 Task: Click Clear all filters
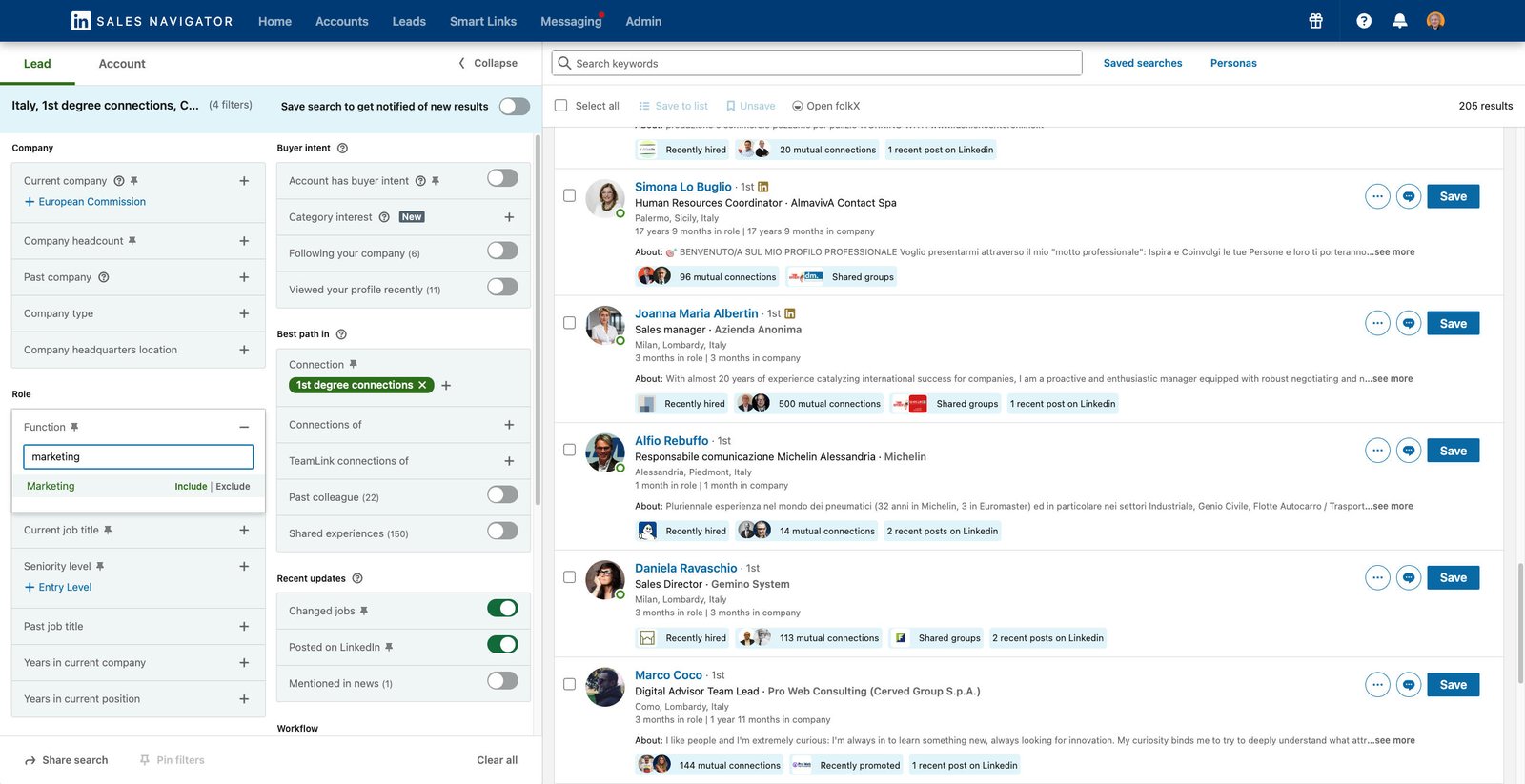[497, 760]
